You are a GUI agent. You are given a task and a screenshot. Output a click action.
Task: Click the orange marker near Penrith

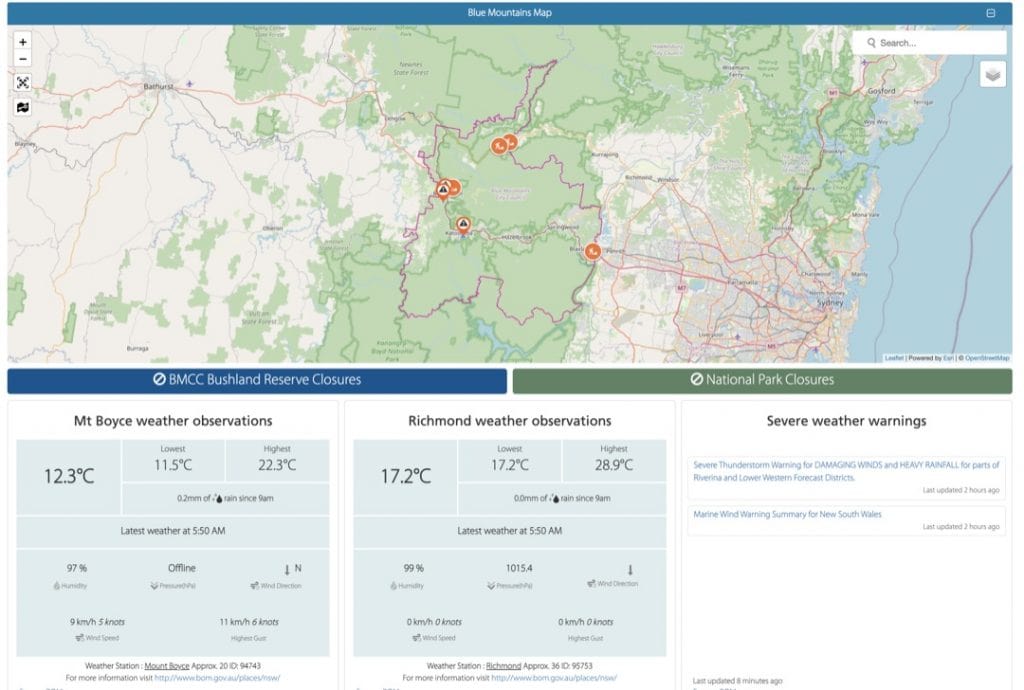pyautogui.click(x=592, y=251)
